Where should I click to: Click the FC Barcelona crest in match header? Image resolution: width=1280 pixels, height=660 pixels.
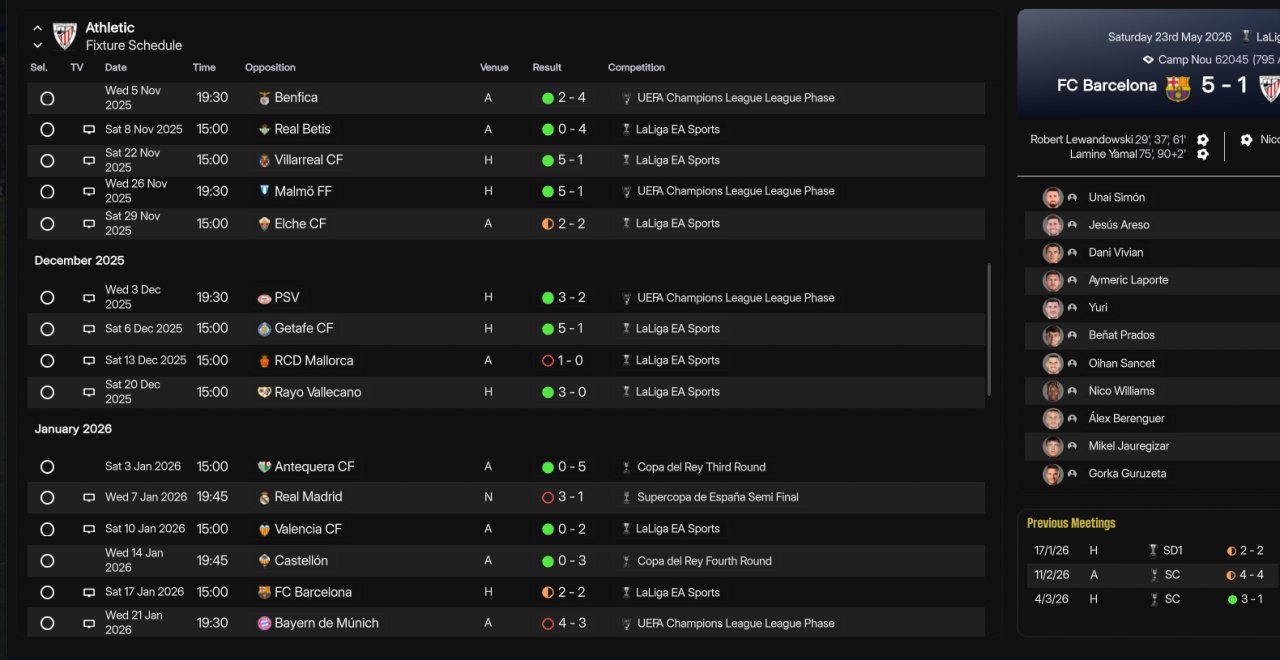pos(1178,88)
